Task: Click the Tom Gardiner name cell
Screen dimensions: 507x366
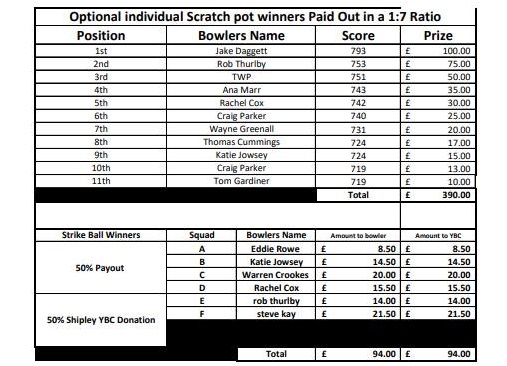Action: pos(241,181)
